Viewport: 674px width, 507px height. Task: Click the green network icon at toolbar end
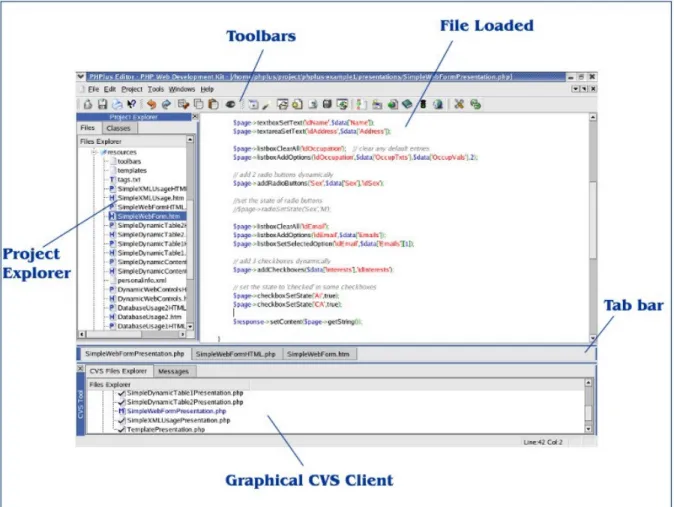[475, 104]
